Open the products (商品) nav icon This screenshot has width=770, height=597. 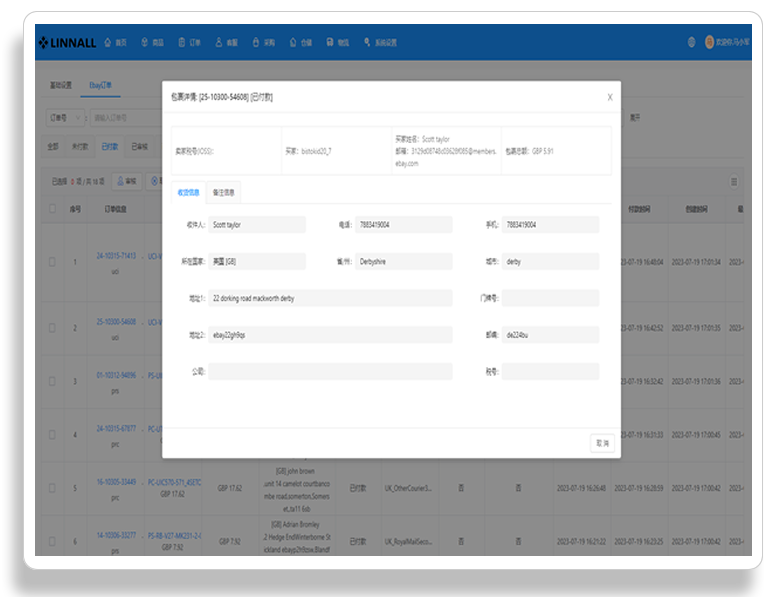pyautogui.click(x=144, y=43)
